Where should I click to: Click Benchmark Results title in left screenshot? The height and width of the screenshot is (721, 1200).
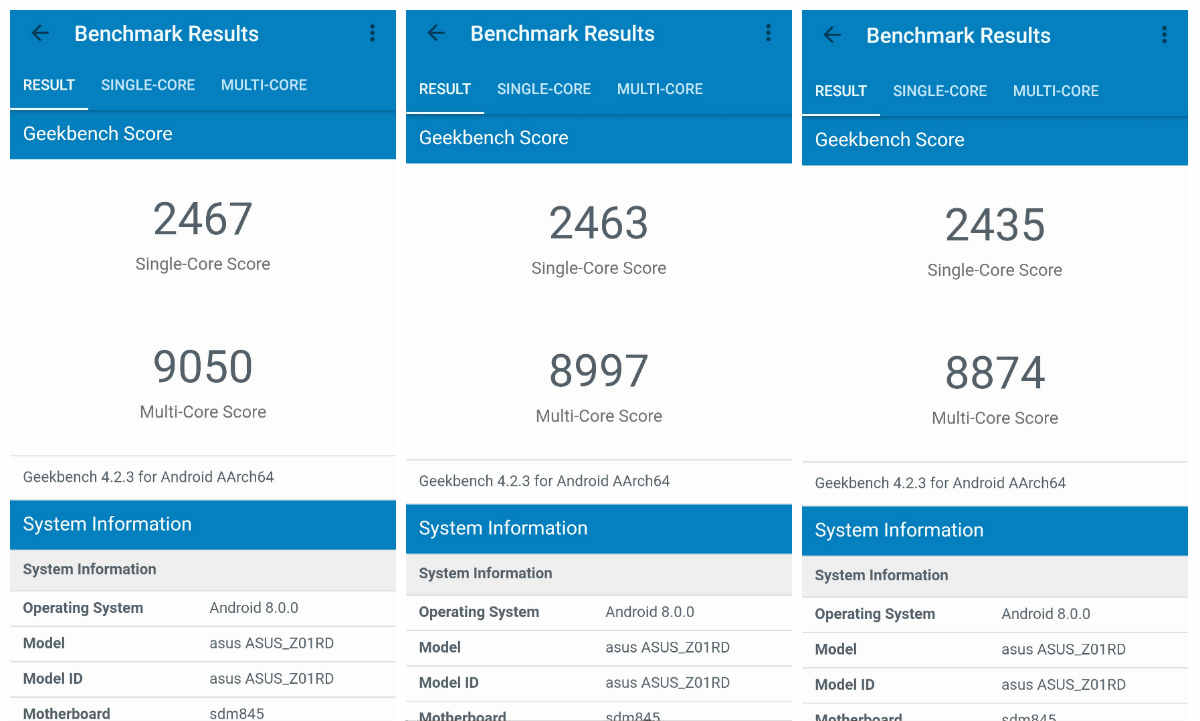point(167,33)
